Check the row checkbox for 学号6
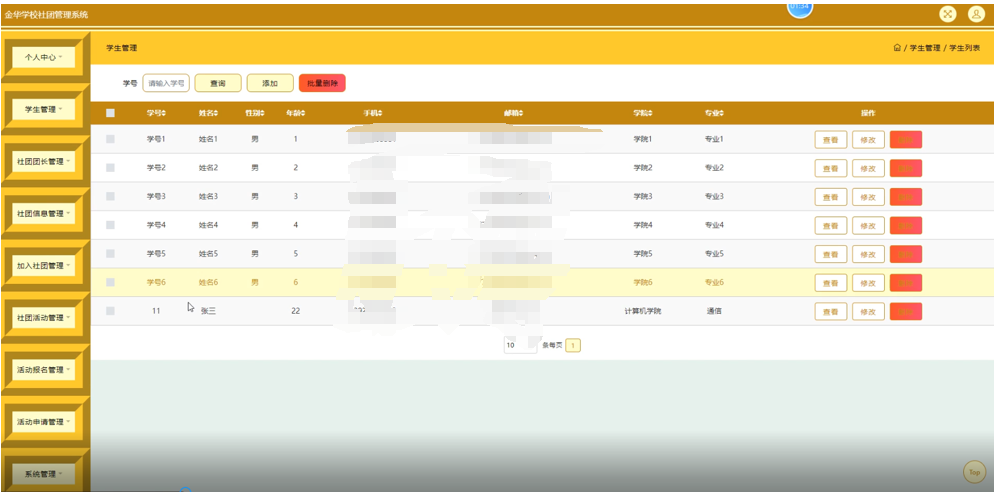The width and height of the screenshot is (994, 492). point(110,282)
